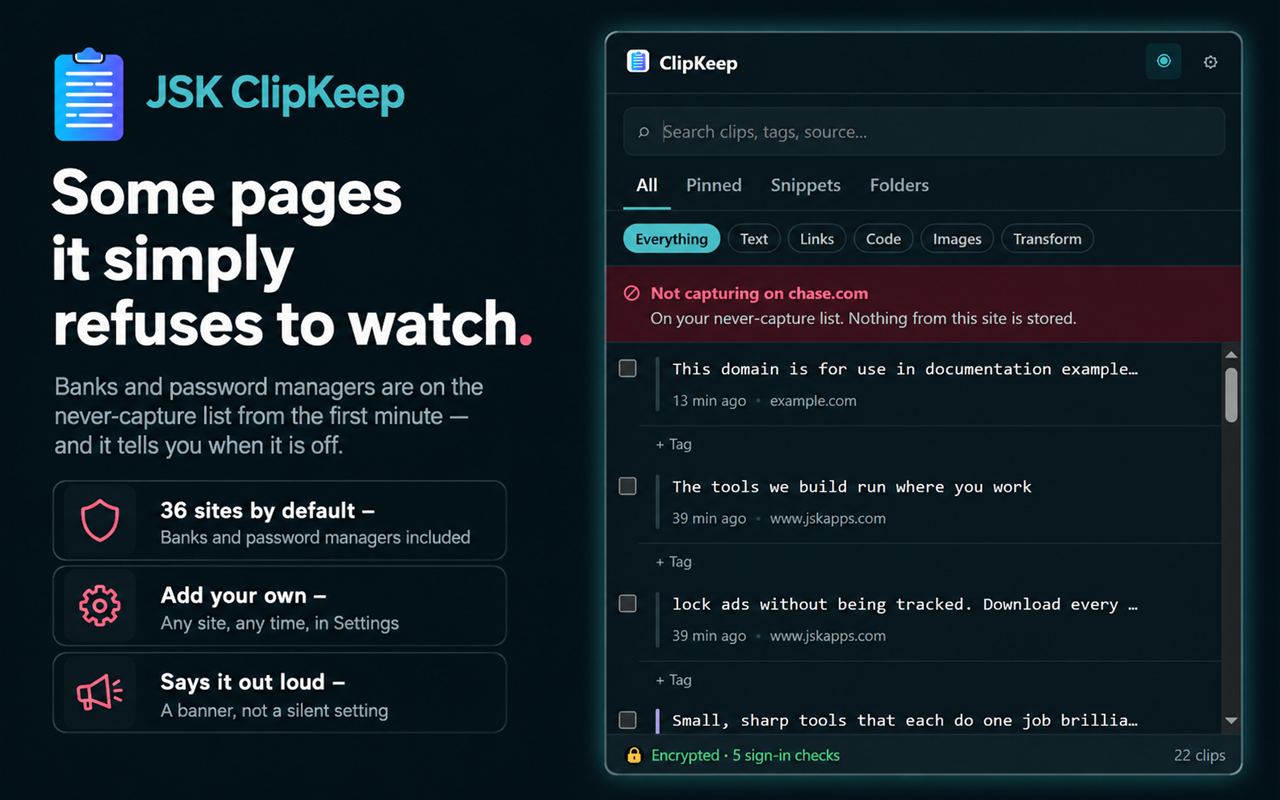
Task: Click the red no-capture icon in banner
Action: (x=632, y=294)
